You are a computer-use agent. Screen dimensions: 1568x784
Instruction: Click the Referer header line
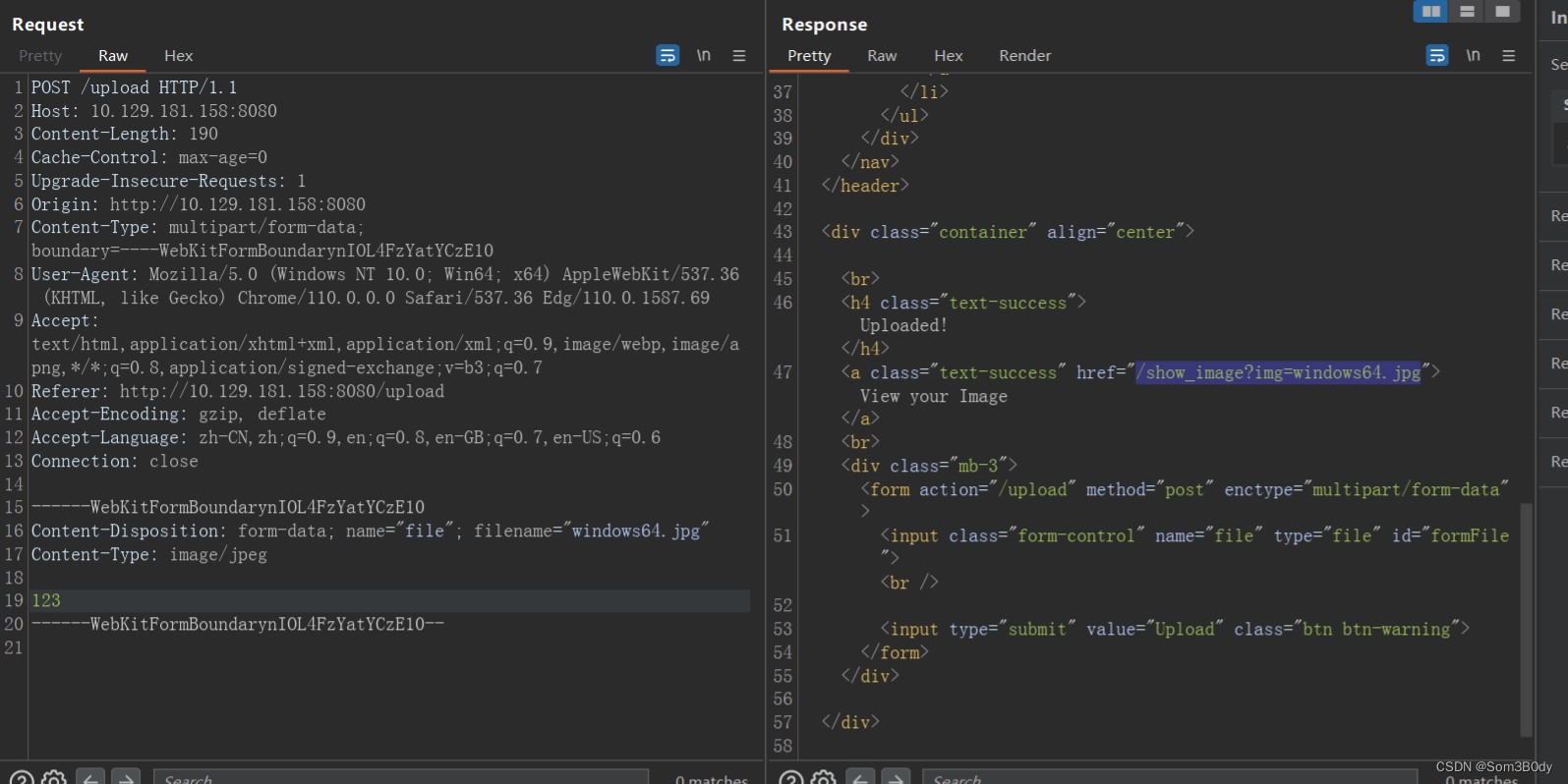click(238, 391)
